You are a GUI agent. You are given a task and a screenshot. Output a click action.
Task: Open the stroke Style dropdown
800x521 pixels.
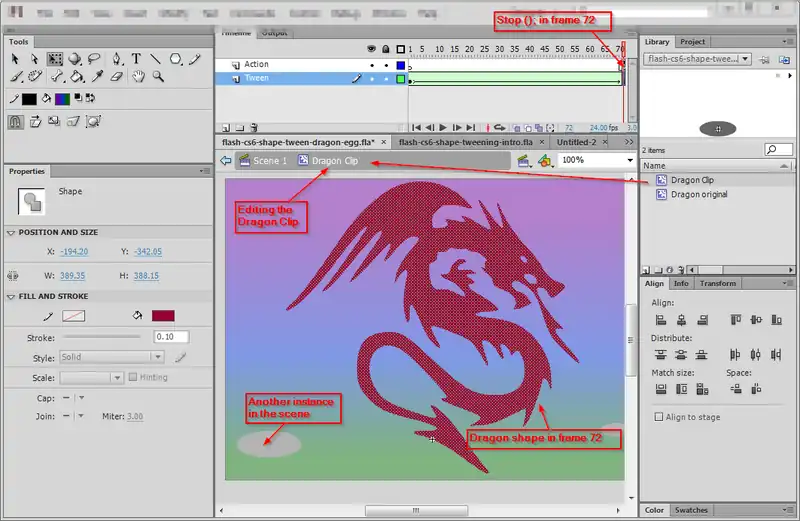click(158, 357)
